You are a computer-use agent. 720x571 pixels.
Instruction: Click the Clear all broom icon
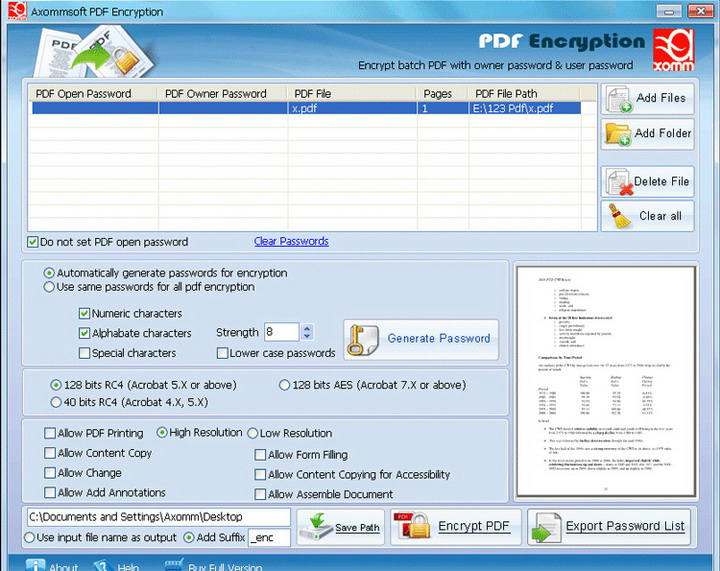click(x=619, y=216)
